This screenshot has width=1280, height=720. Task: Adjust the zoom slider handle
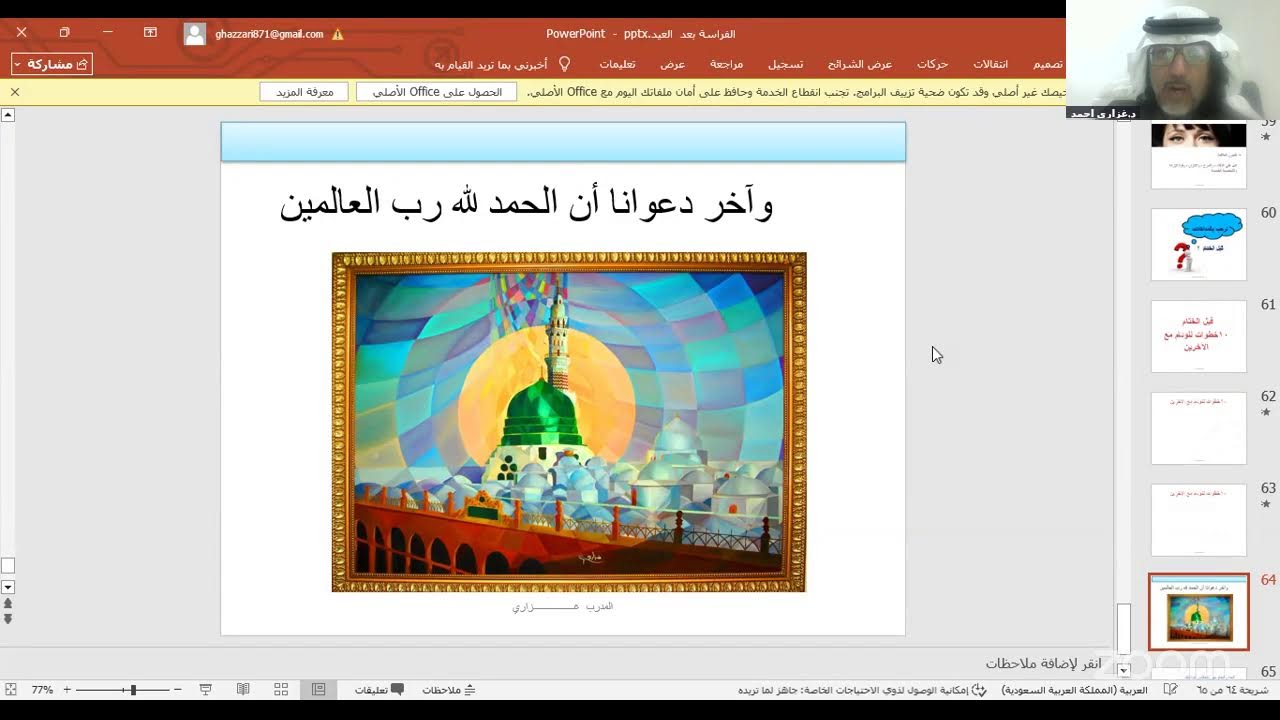(x=133, y=690)
